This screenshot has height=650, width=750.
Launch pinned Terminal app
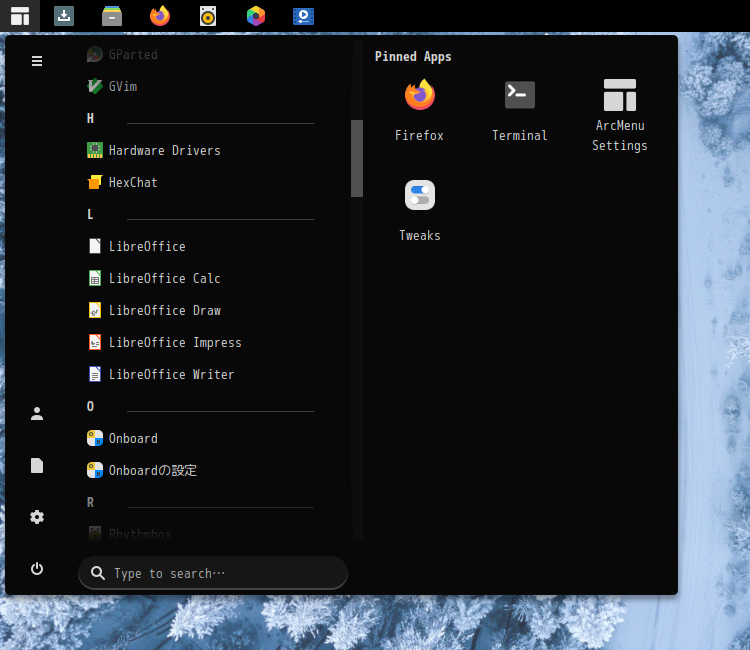click(x=519, y=110)
